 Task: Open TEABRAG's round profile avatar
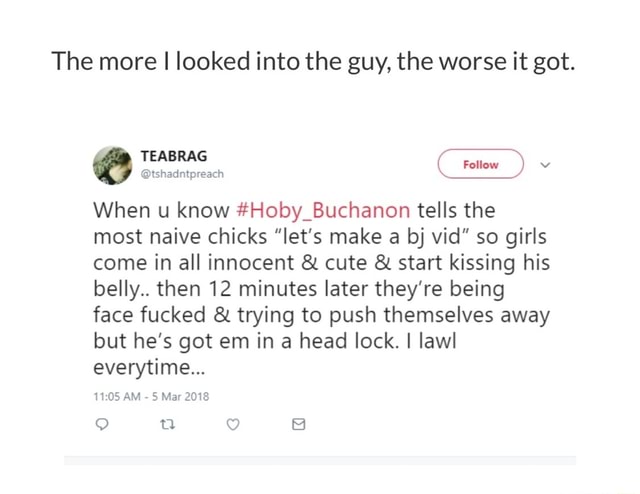pyautogui.click(x=113, y=165)
